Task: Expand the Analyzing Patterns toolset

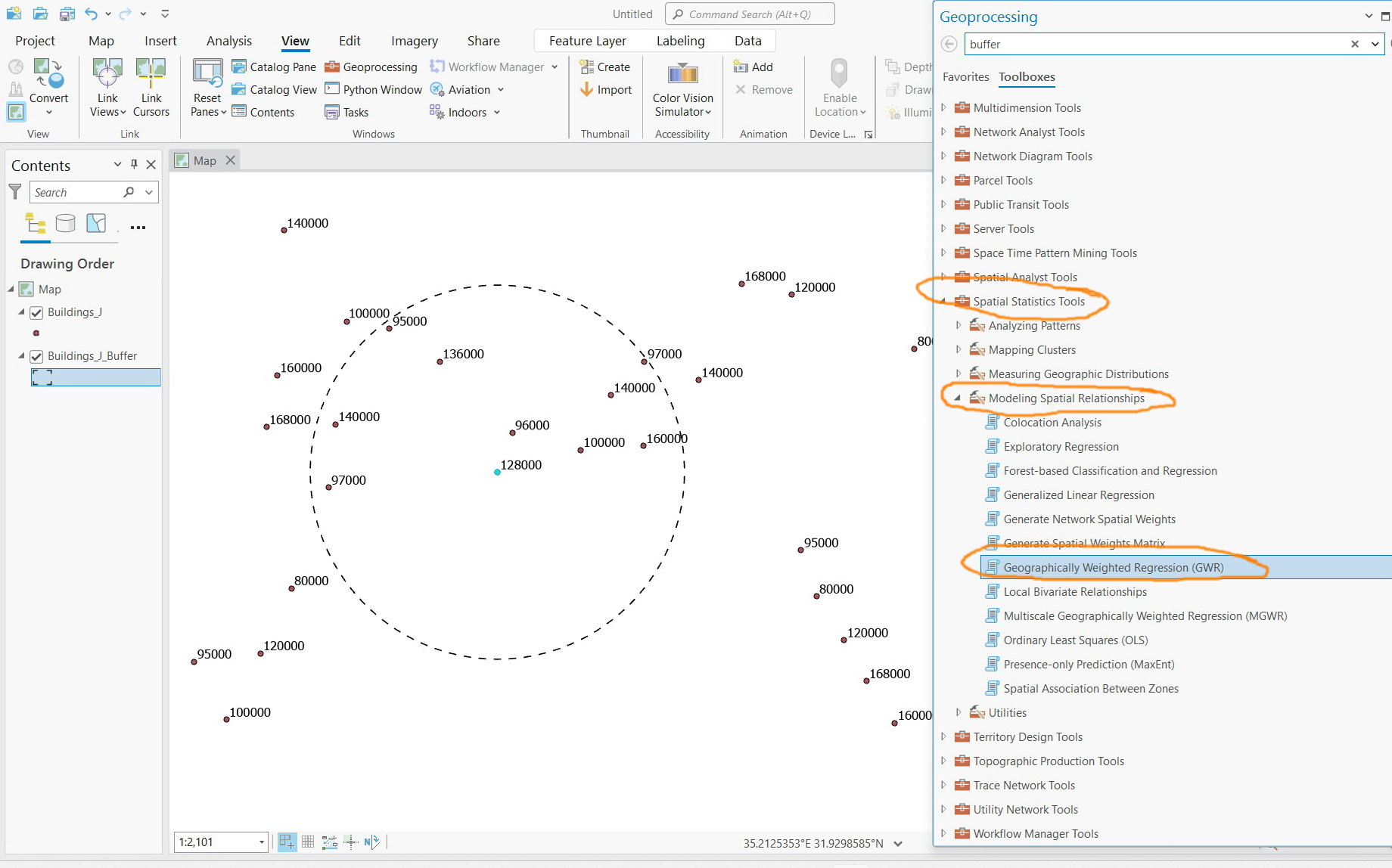Action: (x=959, y=325)
